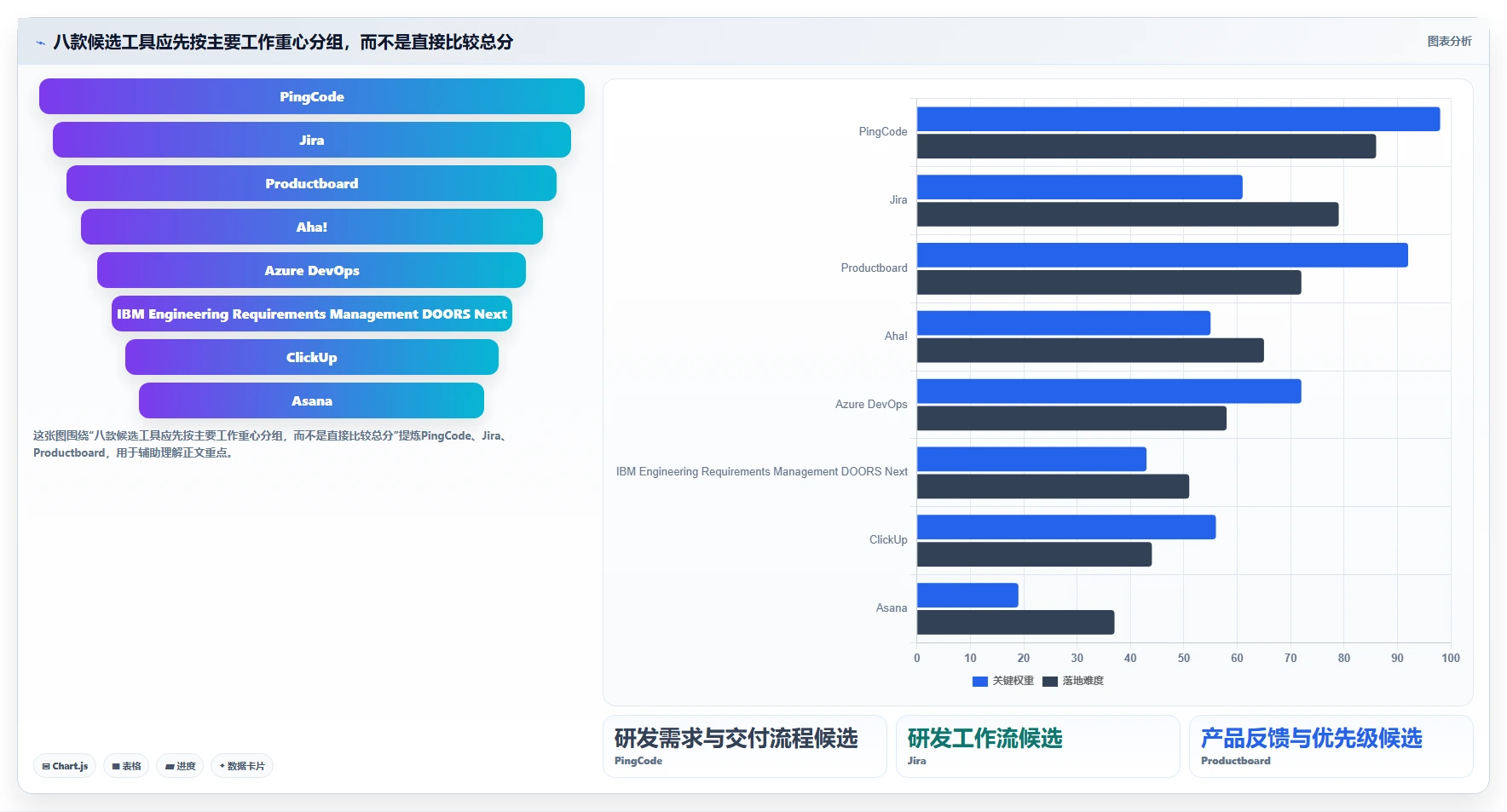Click the Productboard chart axis label

pyautogui.click(x=875, y=268)
